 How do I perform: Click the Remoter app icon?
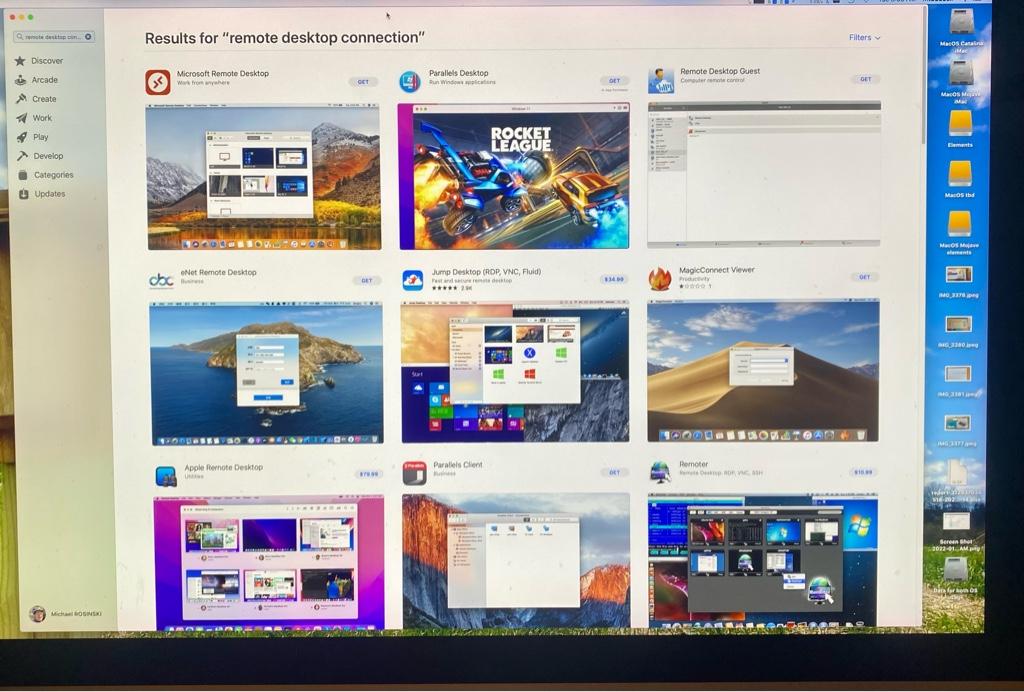660,471
